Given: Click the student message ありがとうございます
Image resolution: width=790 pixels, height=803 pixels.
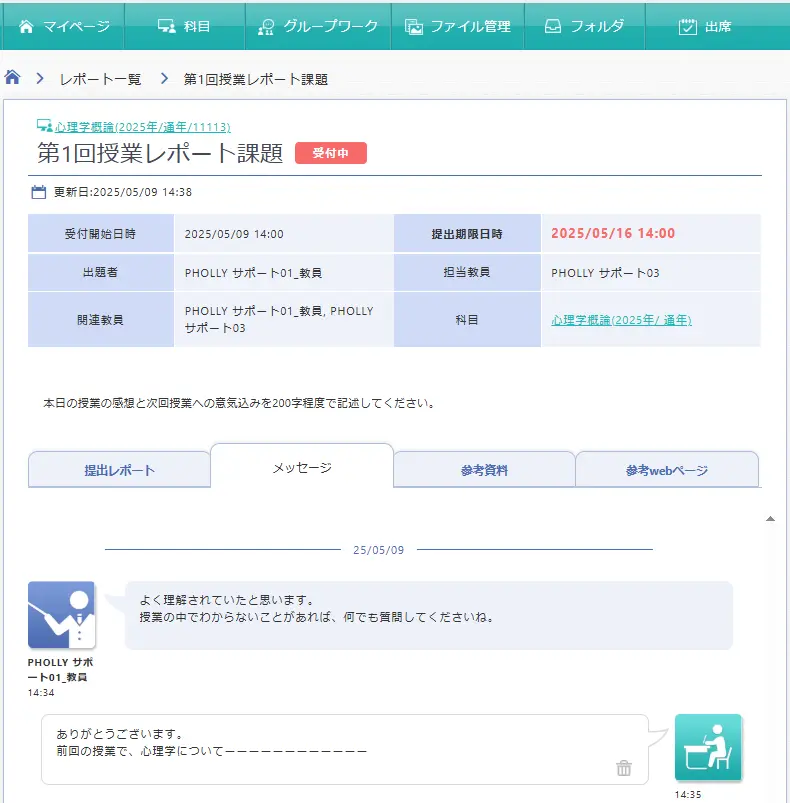Looking at the screenshot, I should coord(345,749).
